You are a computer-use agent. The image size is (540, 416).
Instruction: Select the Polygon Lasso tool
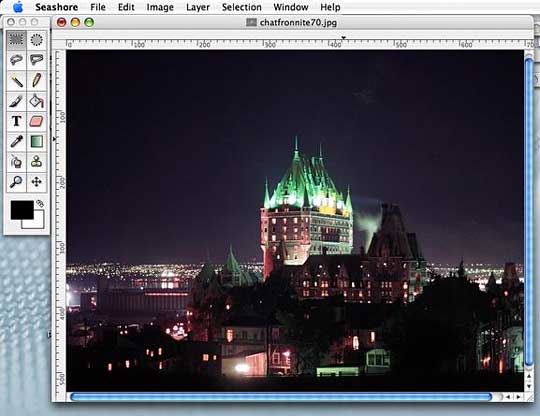pyautogui.click(x=37, y=60)
